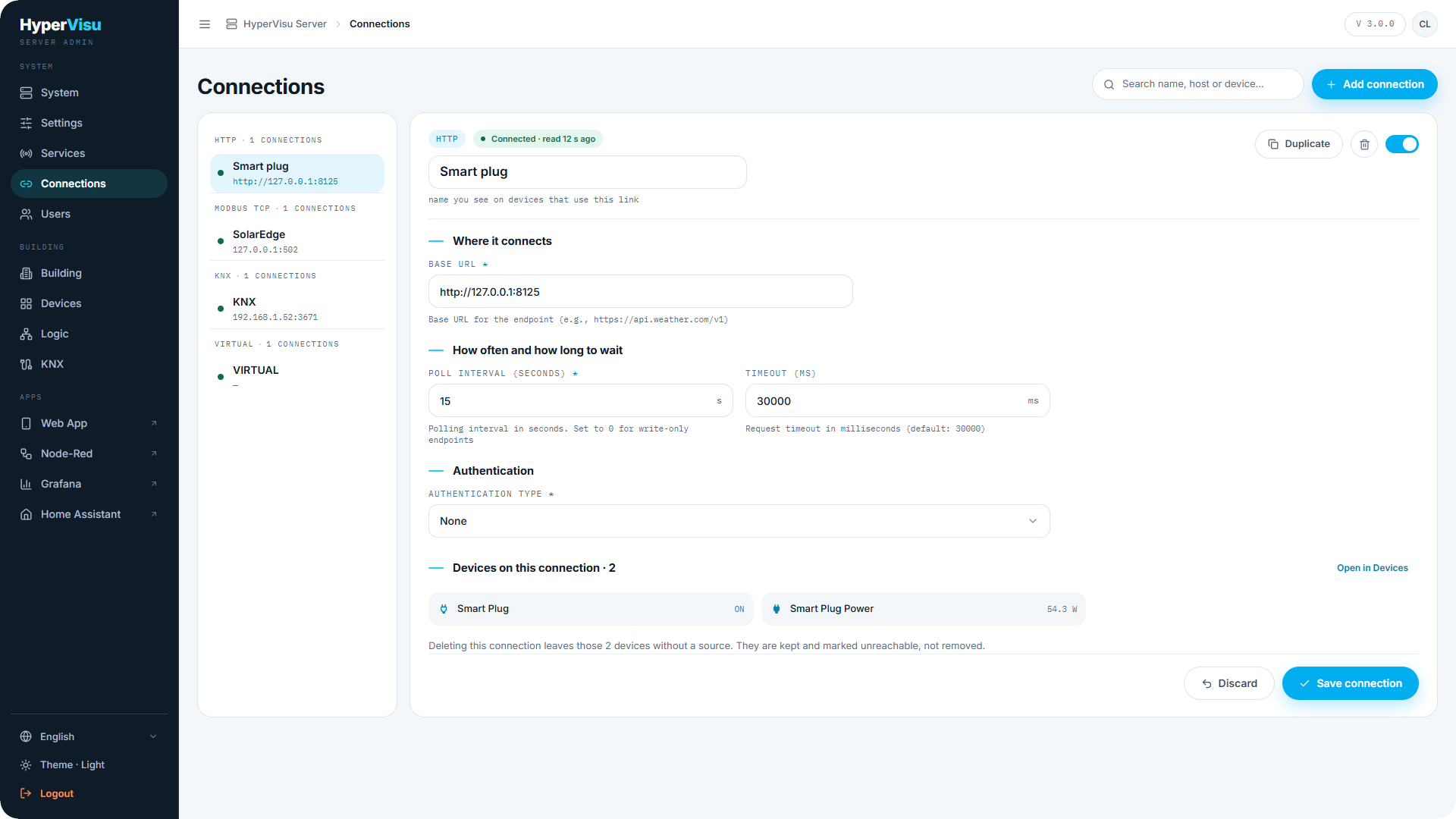Viewport: 1456px width, 819px height.
Task: Click the CL user avatar
Action: click(x=1425, y=24)
